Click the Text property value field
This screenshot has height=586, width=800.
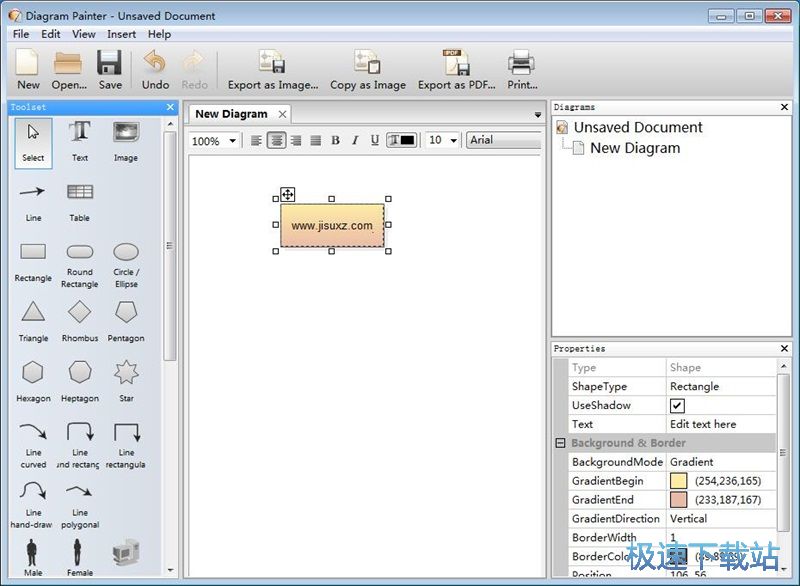click(x=720, y=424)
